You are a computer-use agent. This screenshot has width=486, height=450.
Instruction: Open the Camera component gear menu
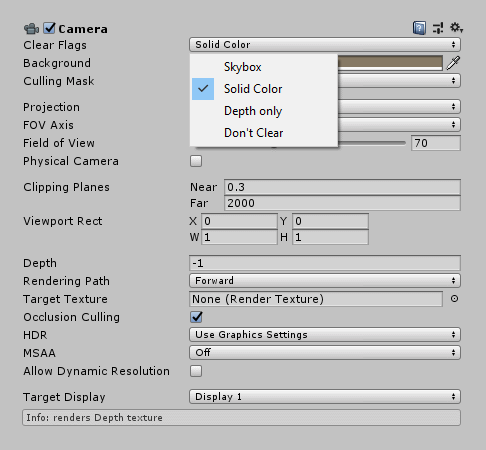point(456,28)
